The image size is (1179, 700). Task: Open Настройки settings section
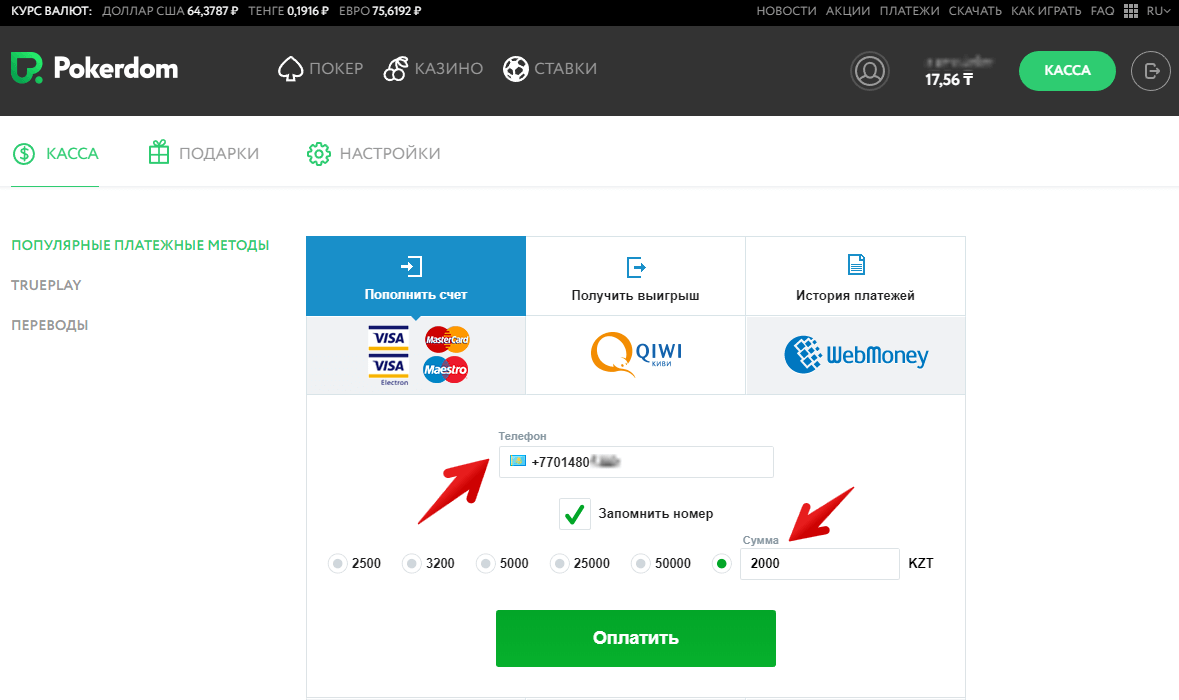pyautogui.click(x=373, y=153)
